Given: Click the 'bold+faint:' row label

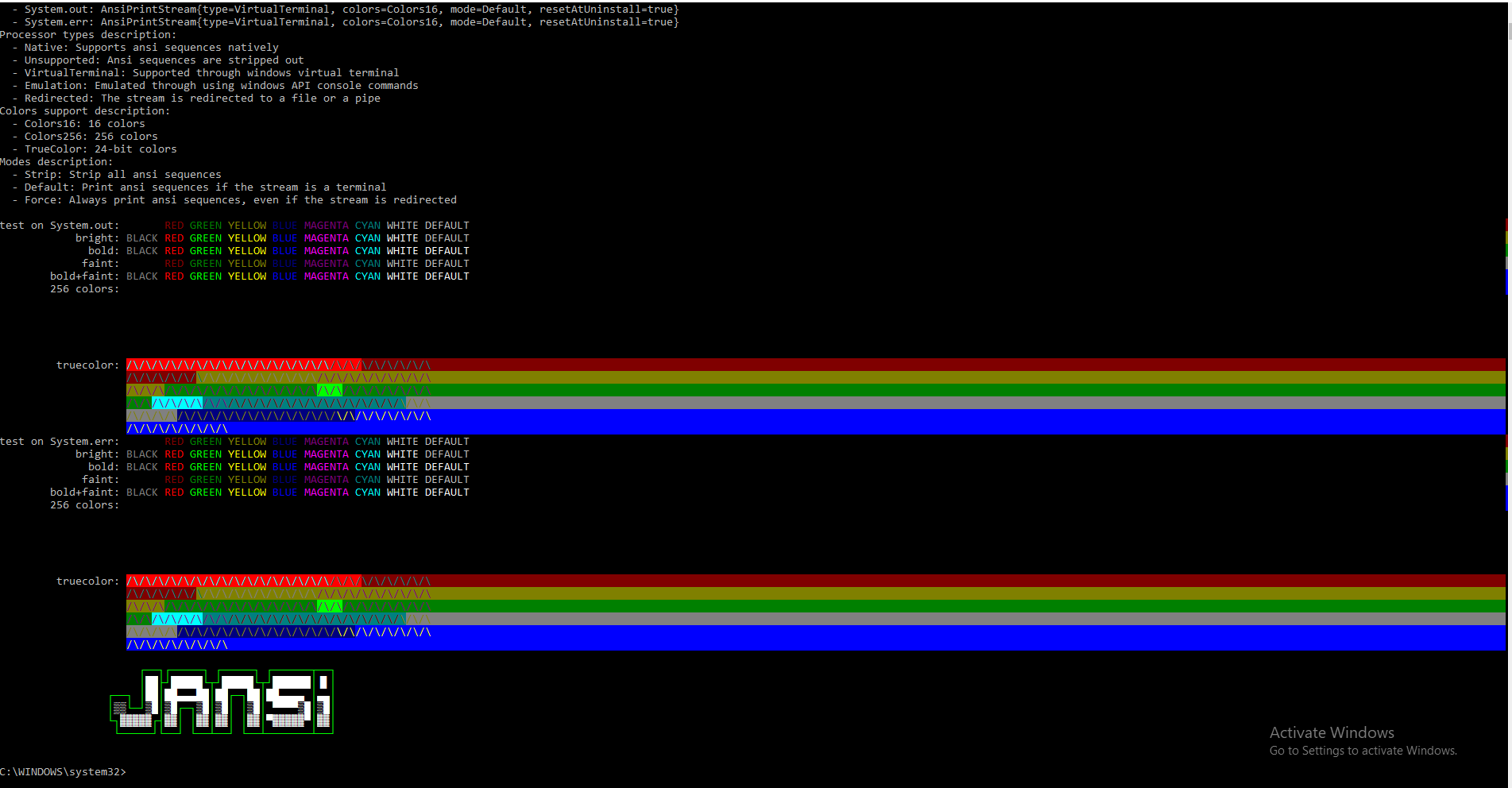Looking at the screenshot, I should (83, 276).
